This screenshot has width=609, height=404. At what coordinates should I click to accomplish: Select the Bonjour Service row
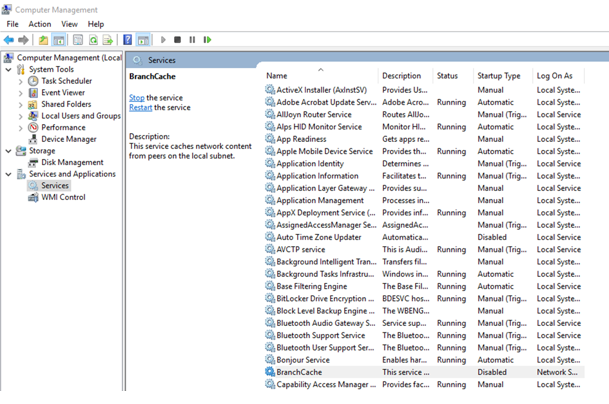[424, 360]
